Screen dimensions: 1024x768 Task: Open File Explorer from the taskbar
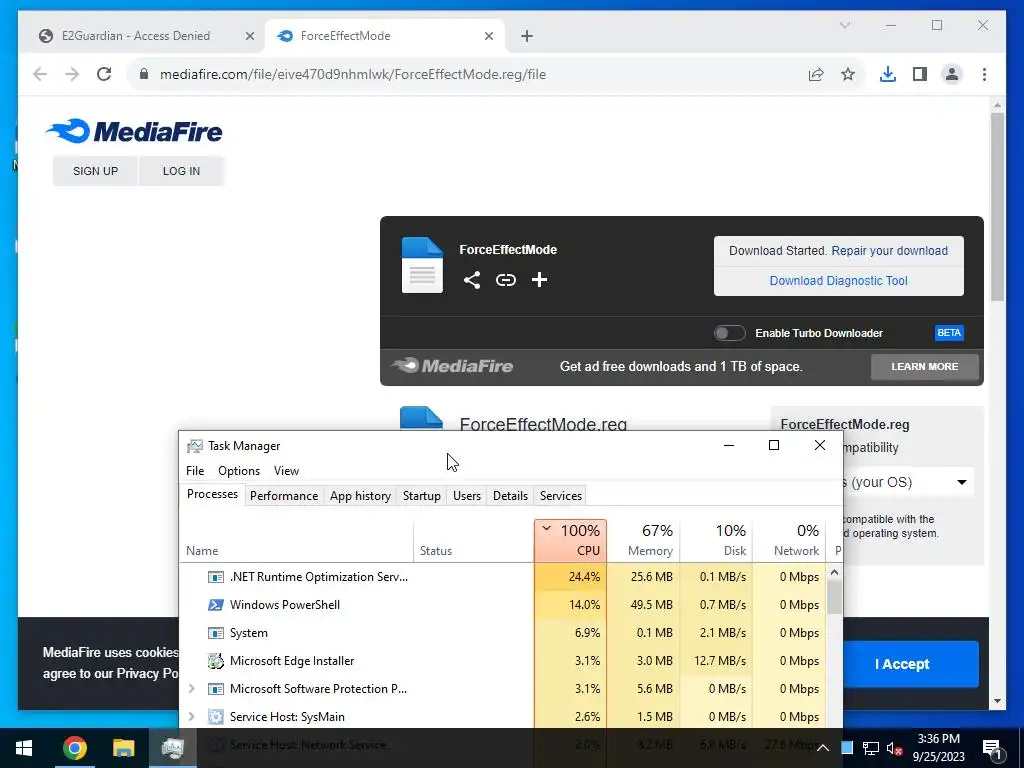point(123,748)
